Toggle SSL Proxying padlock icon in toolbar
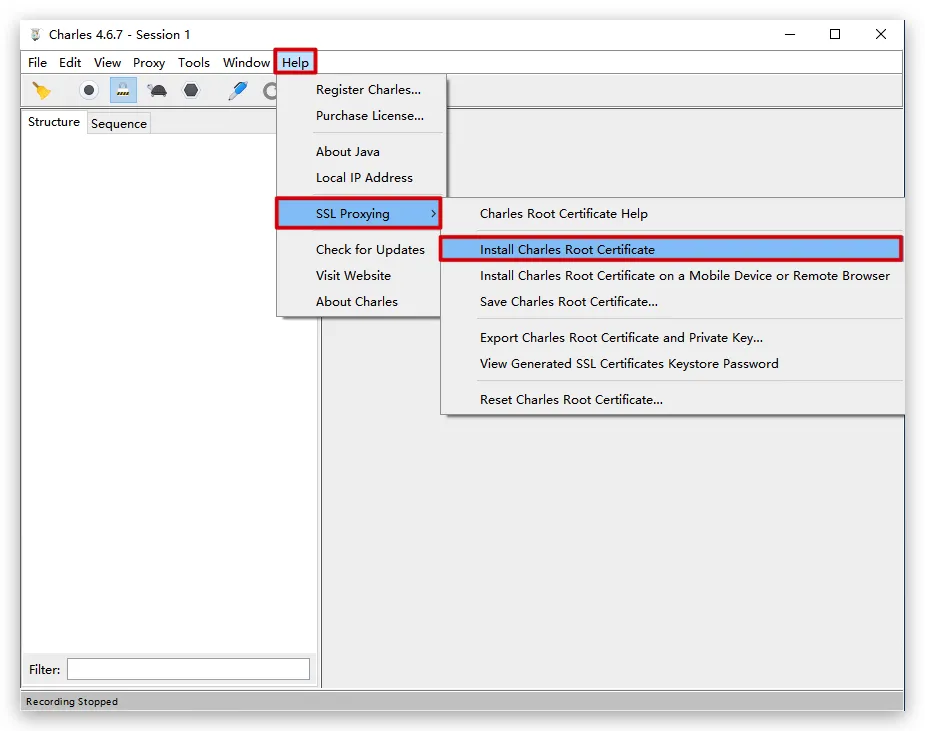 pyautogui.click(x=123, y=91)
